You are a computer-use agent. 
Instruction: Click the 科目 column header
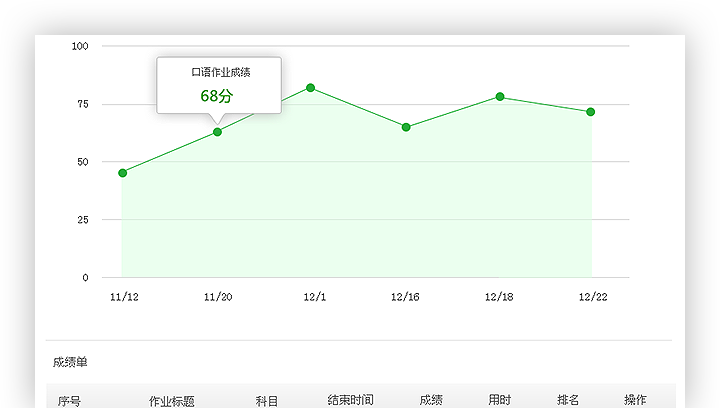[267, 400]
